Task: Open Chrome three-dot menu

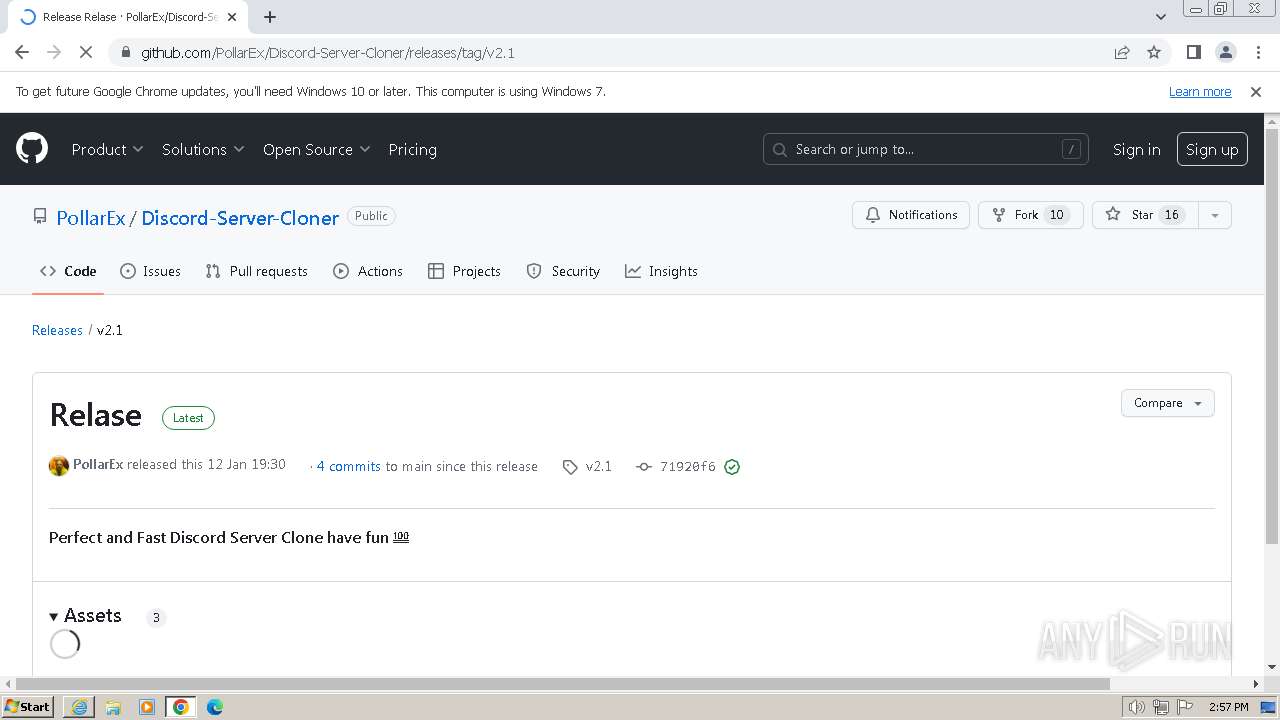Action: point(1256,52)
